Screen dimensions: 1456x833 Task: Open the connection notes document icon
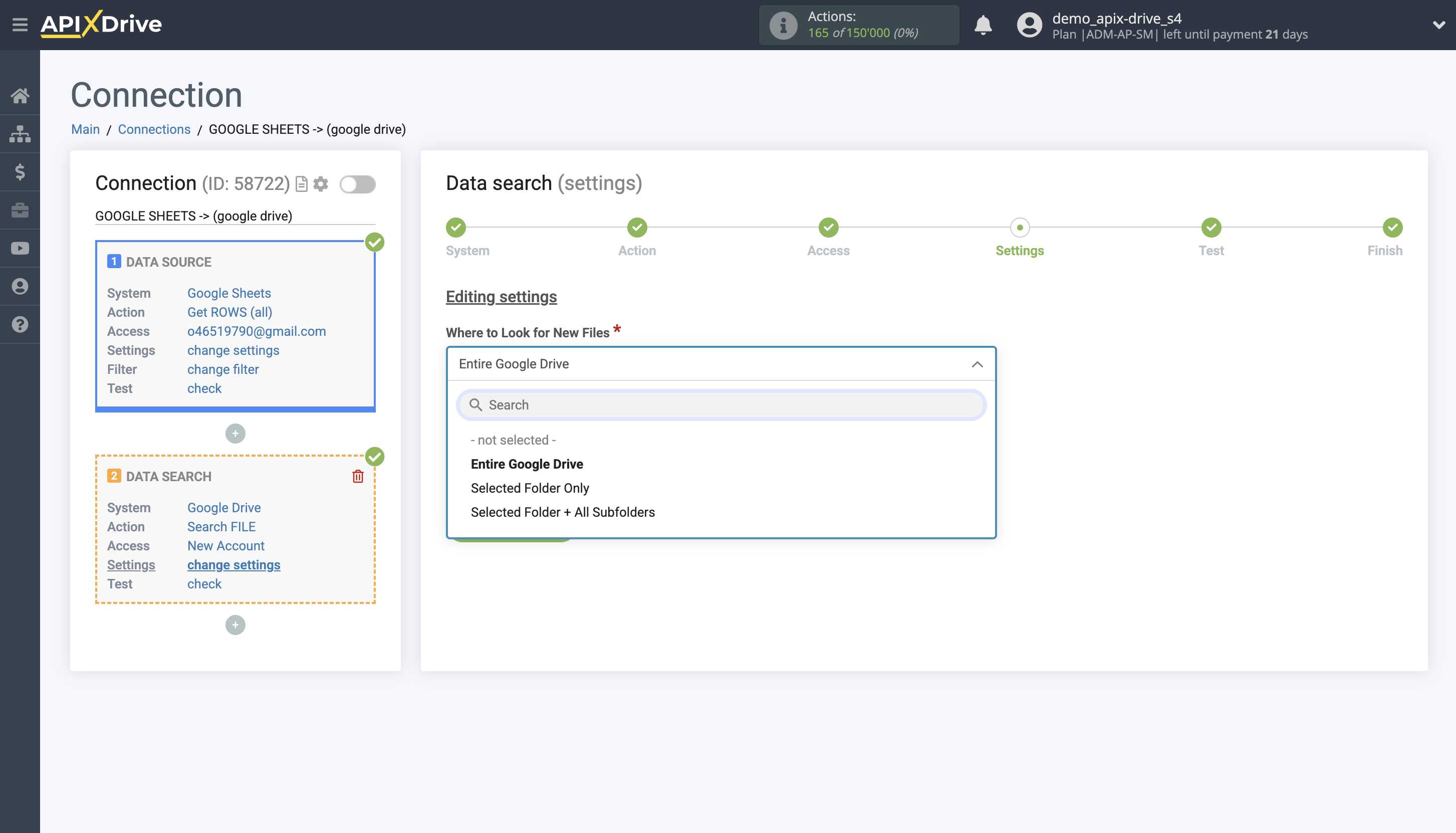coord(302,184)
